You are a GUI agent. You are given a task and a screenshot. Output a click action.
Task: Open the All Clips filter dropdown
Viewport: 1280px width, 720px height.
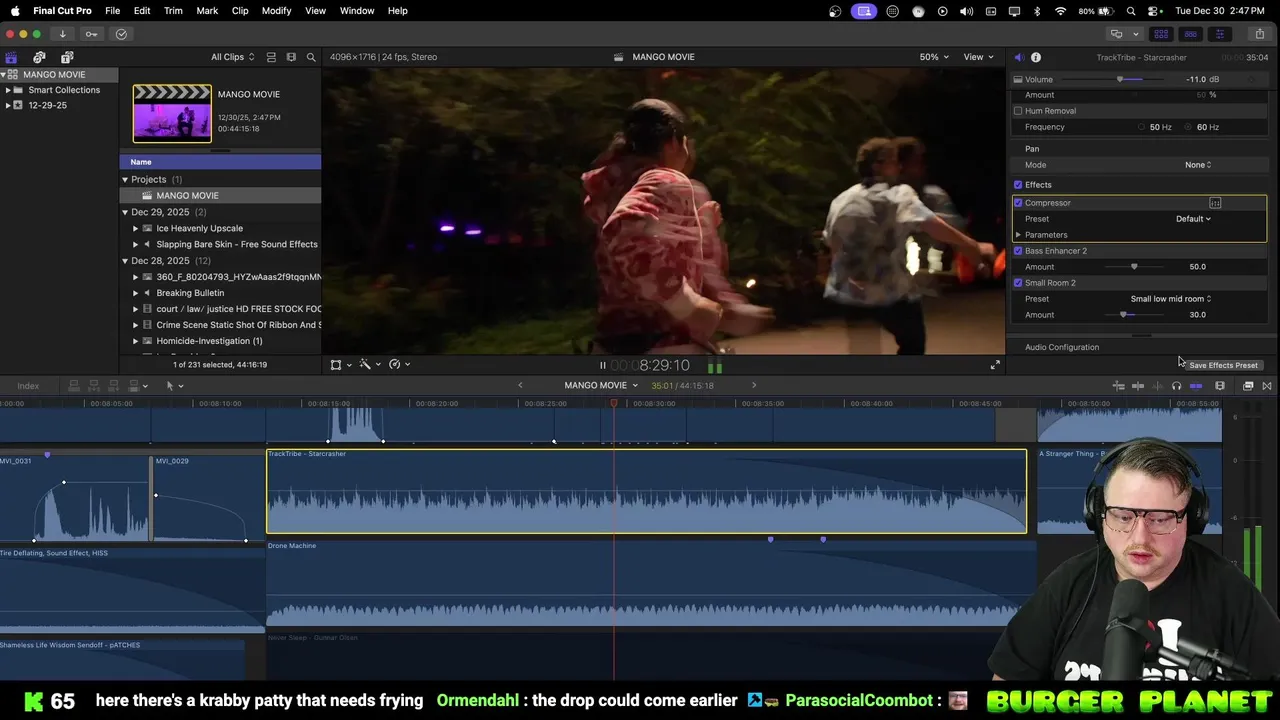coord(232,57)
